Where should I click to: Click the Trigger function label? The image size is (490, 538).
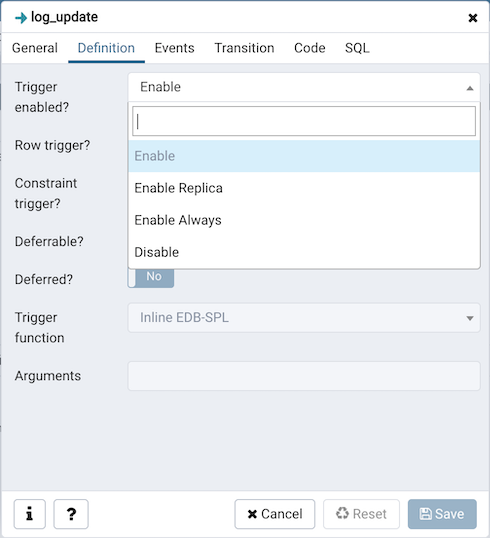tap(39, 328)
